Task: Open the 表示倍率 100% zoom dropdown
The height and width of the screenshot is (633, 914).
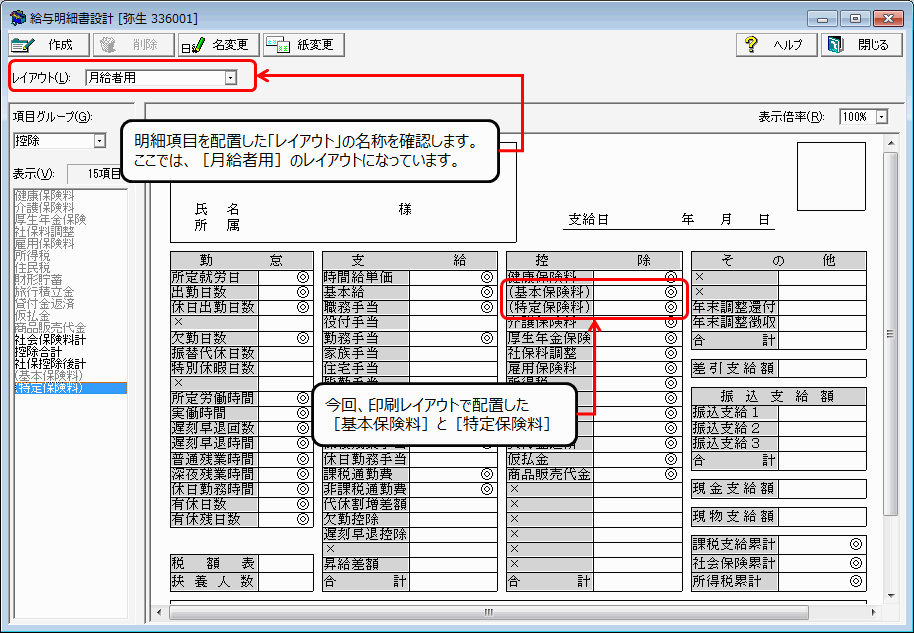Action: click(881, 117)
